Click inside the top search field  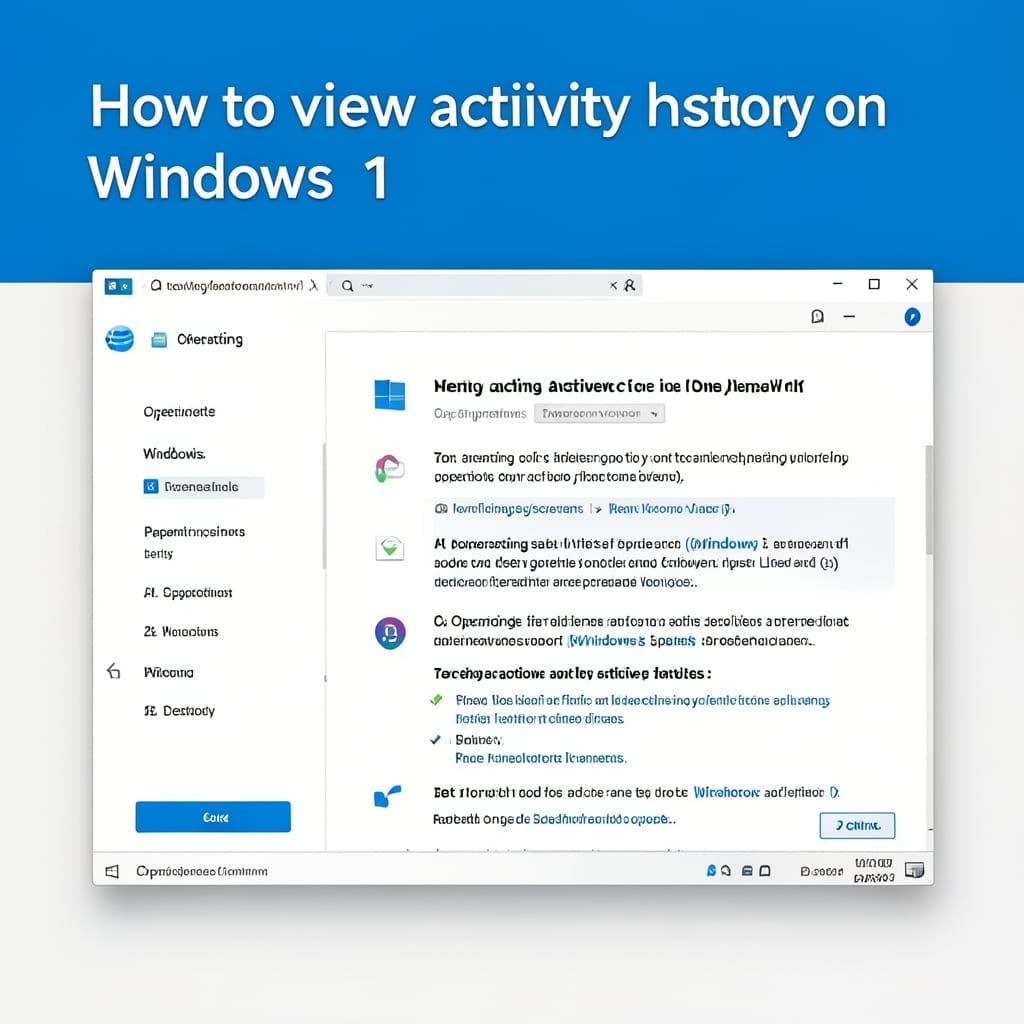click(484, 285)
